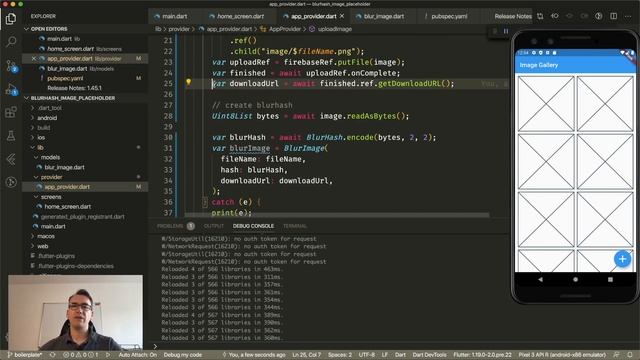Screen dimensions: 640x360
Task: Click the lightbulb code action on line 25
Action: [x=188, y=82]
